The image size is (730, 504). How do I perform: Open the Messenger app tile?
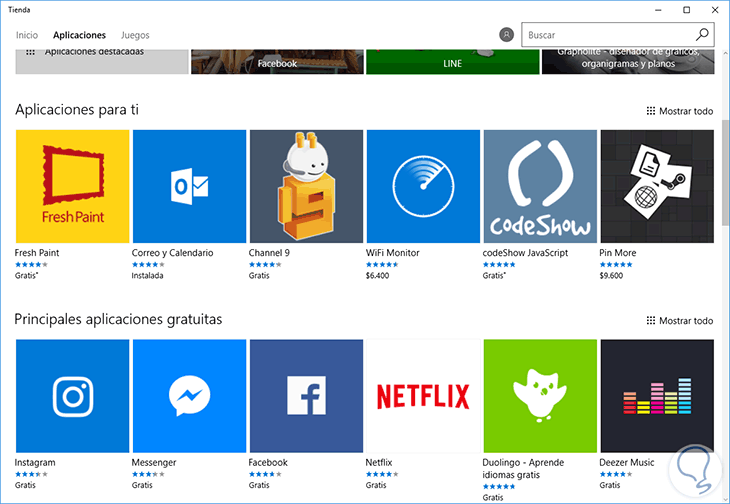pos(189,396)
